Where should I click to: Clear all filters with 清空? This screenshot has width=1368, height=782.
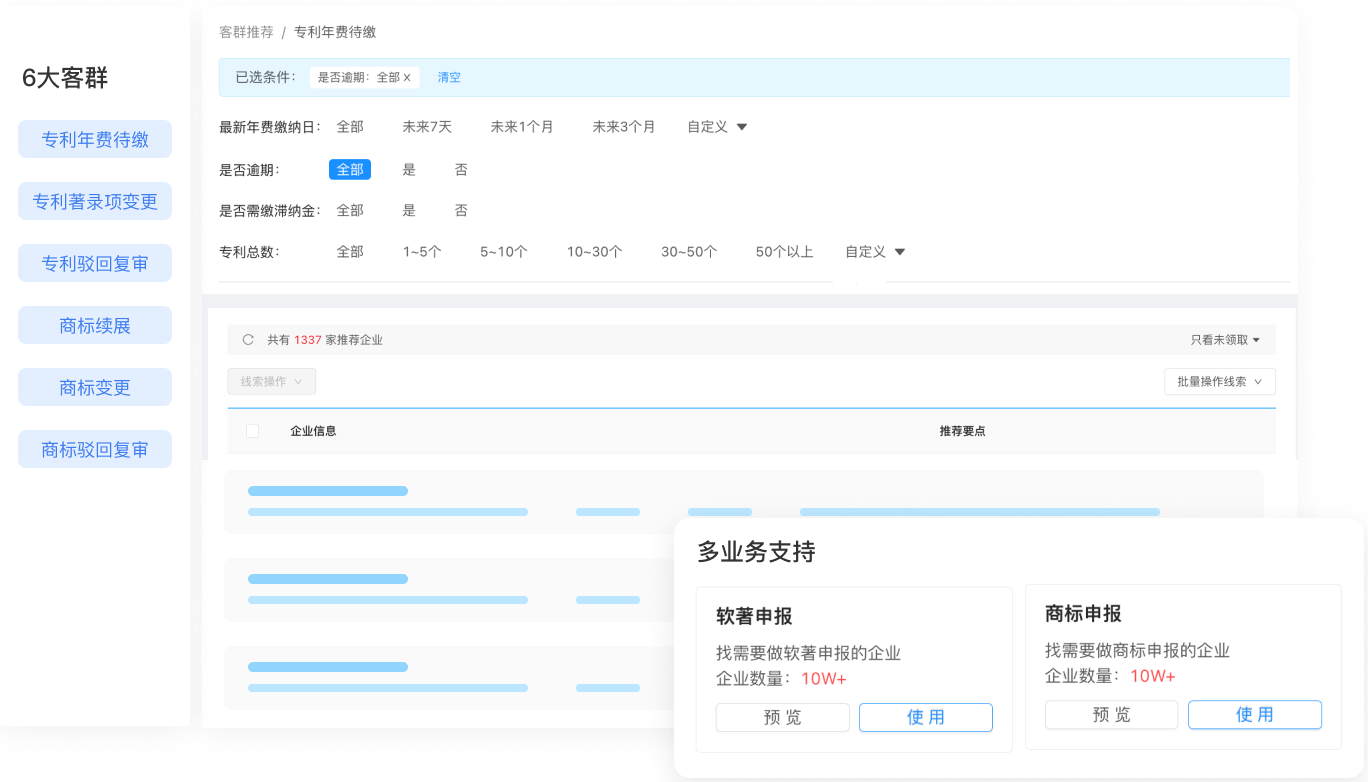click(x=449, y=77)
